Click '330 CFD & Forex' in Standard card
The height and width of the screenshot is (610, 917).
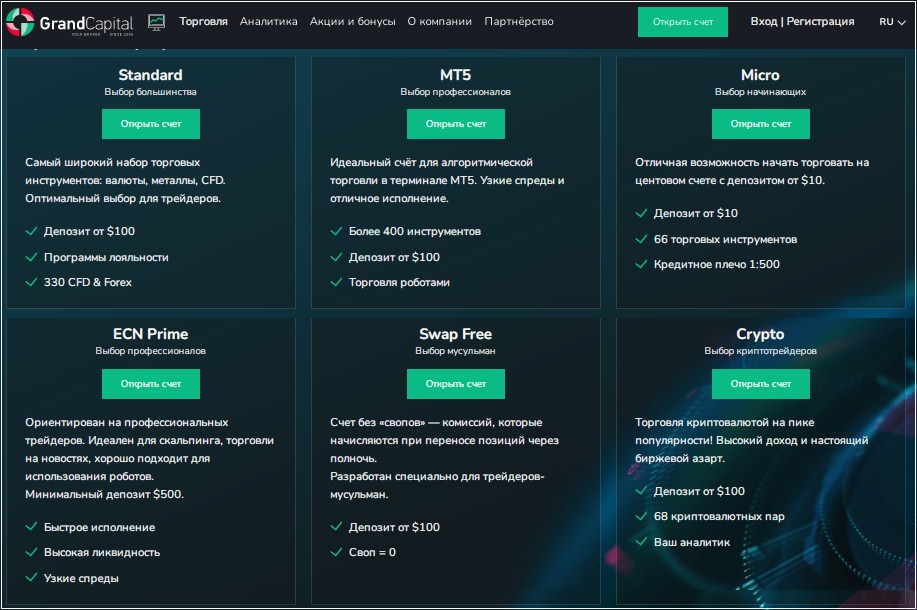click(88, 282)
